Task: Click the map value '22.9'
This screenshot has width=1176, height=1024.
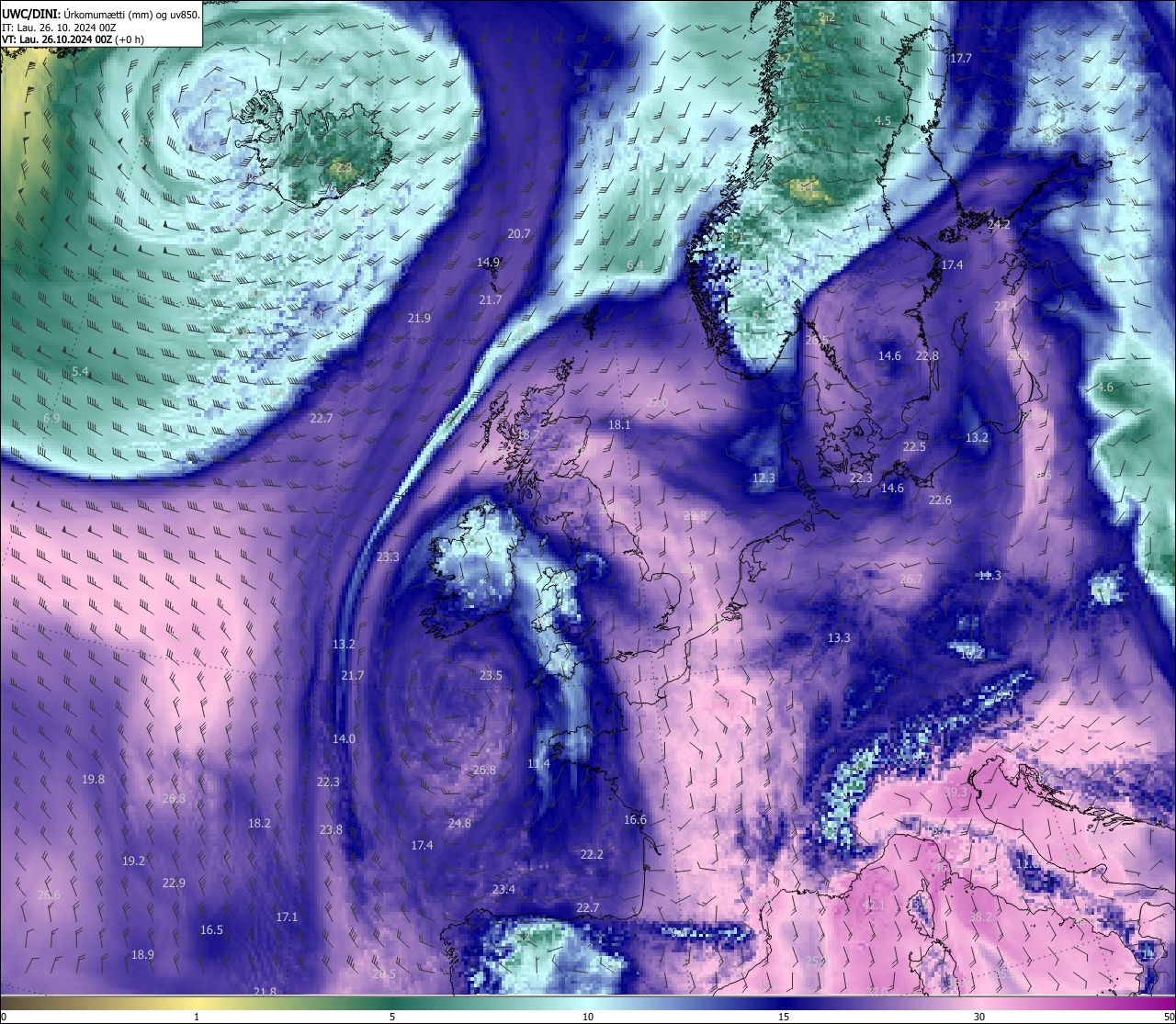Action: click(x=174, y=883)
